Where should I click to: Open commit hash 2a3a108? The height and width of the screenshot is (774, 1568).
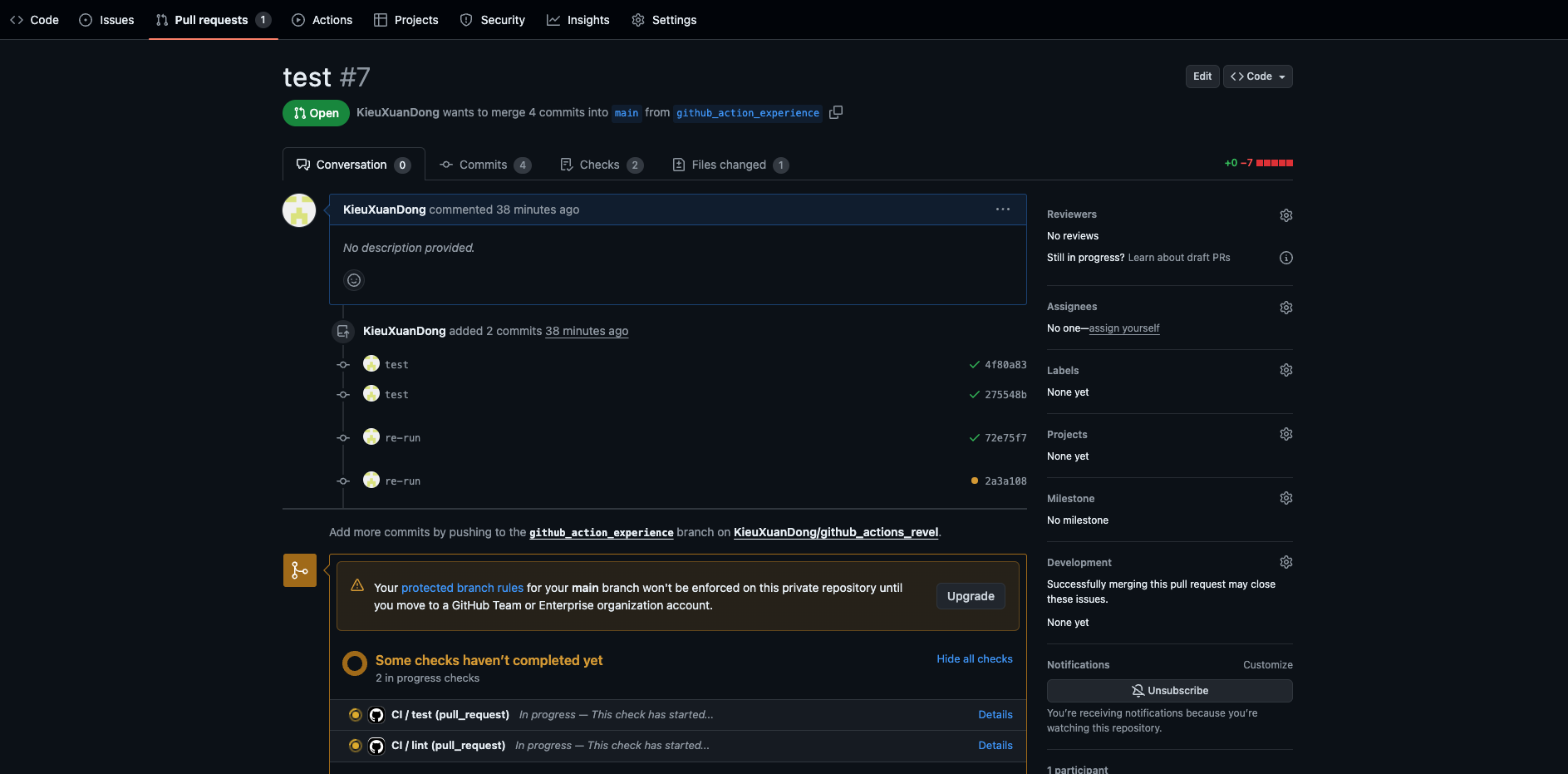(1005, 481)
